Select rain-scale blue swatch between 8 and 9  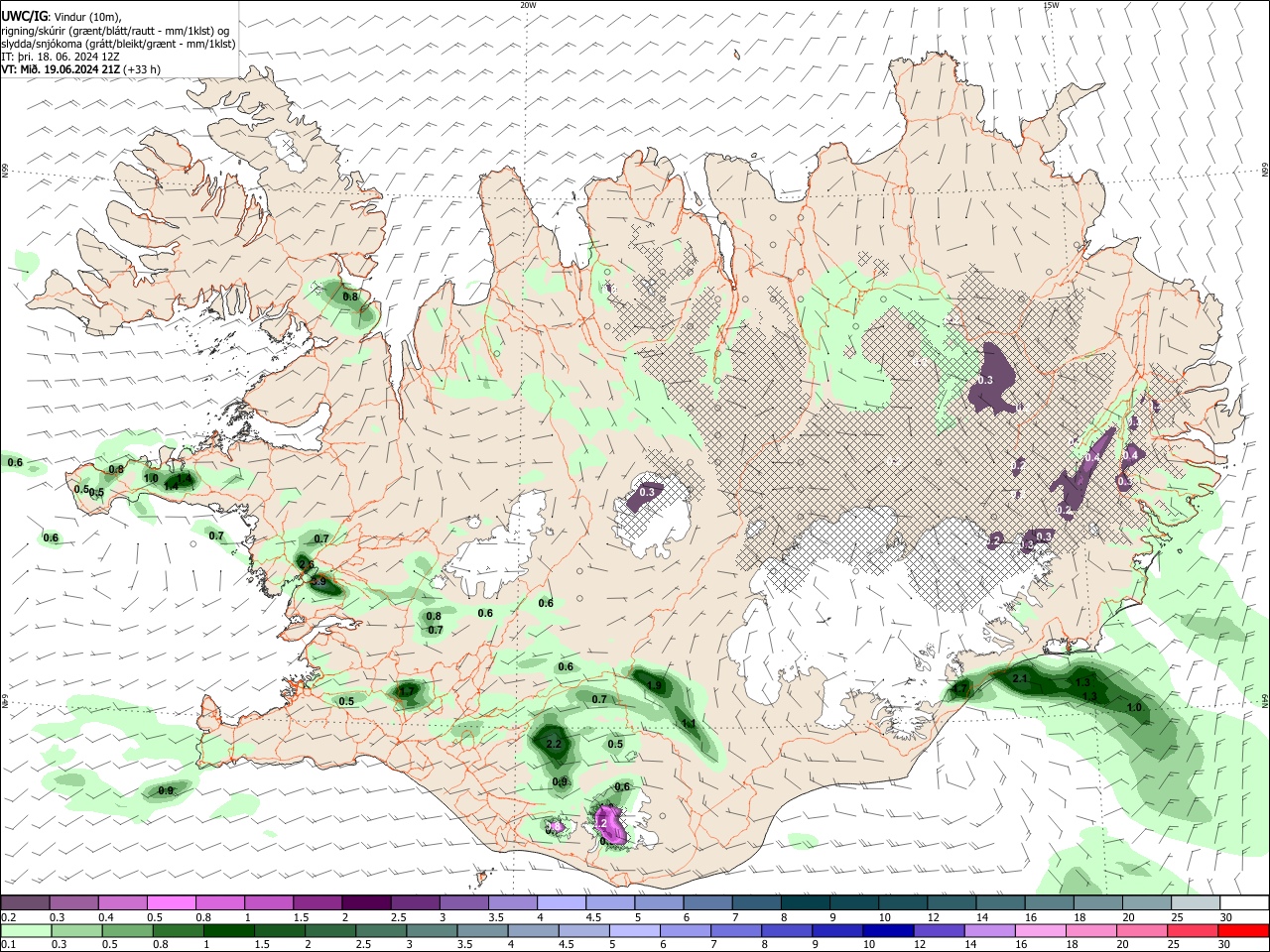786,931
